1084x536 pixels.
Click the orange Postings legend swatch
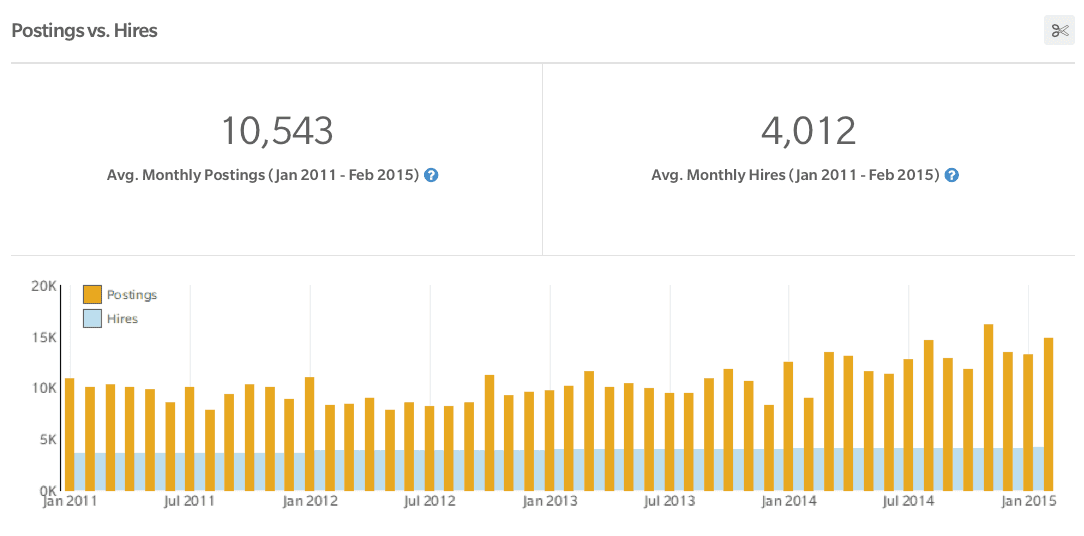[x=93, y=295]
